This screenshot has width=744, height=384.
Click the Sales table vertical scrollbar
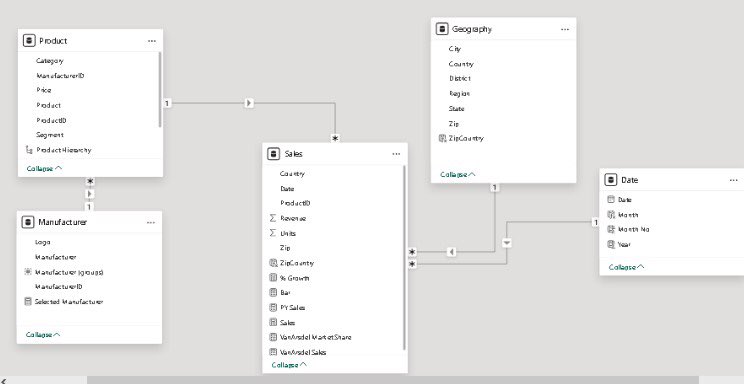pyautogui.click(x=405, y=258)
